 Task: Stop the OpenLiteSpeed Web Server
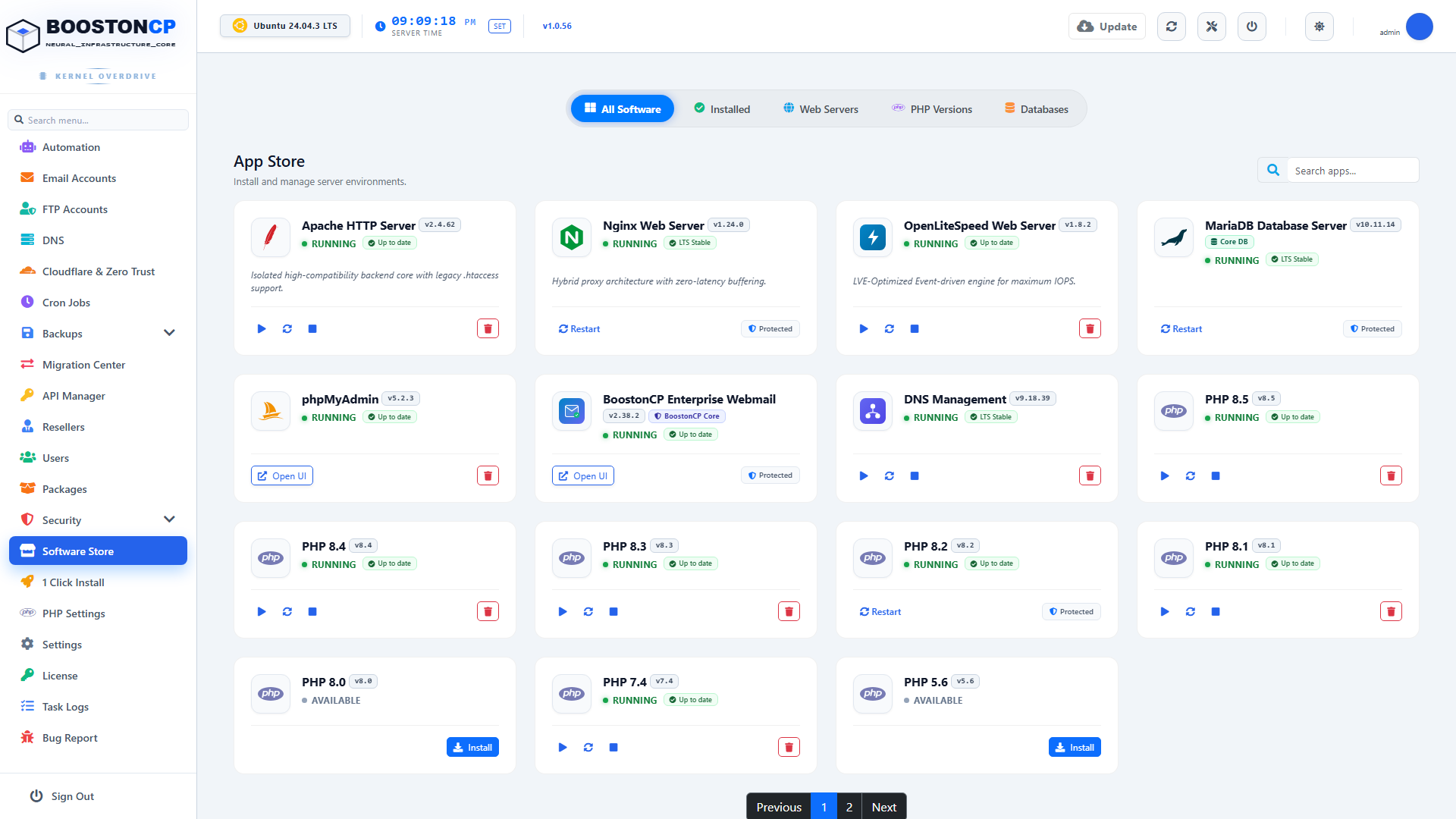point(915,328)
